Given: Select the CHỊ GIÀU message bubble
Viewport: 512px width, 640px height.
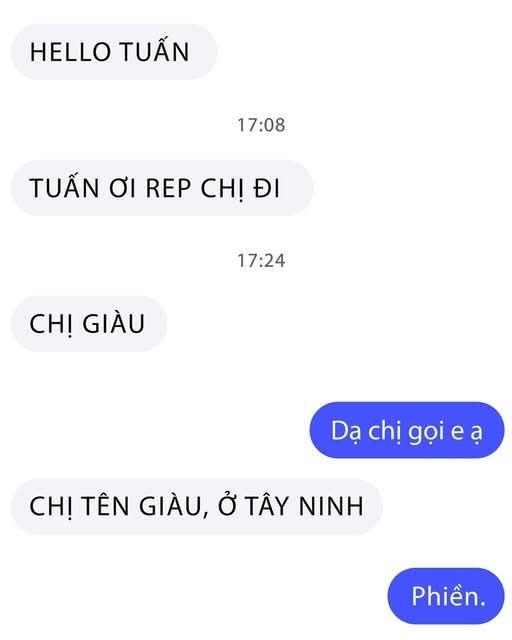Looking at the screenshot, I should coord(89,324).
